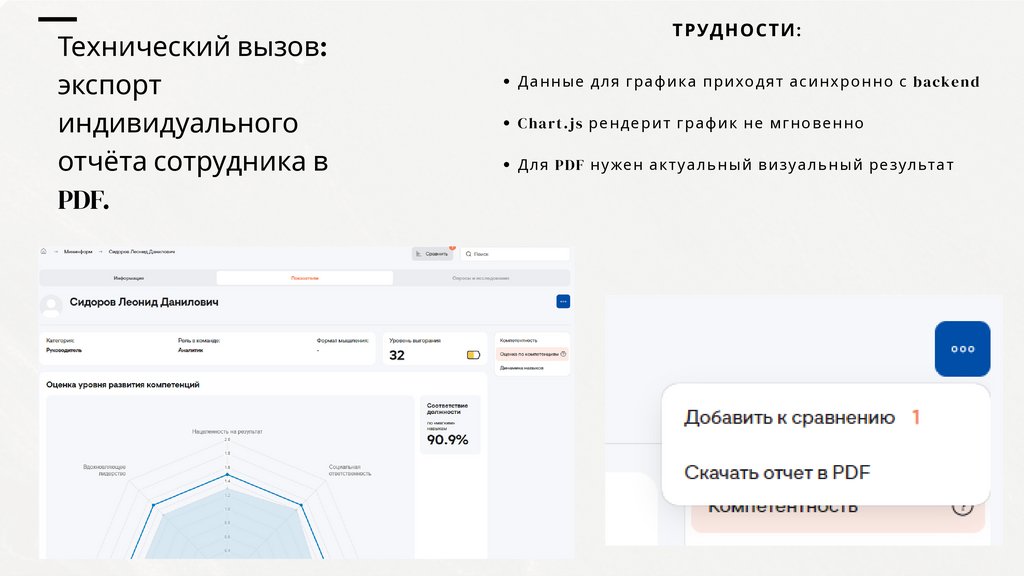Choose Добавить к сравнению in the popup

pos(790,417)
